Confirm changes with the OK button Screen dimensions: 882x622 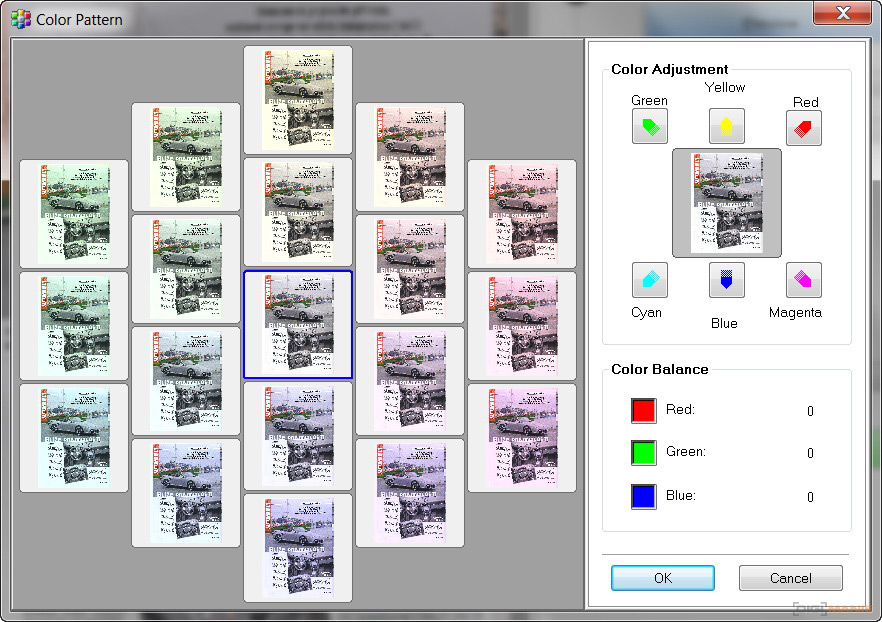pyautogui.click(x=662, y=578)
